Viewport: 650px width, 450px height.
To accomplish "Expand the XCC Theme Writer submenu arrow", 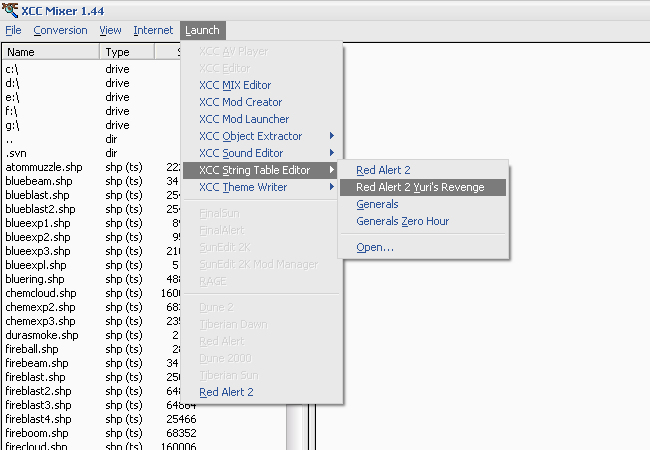I will point(331,187).
